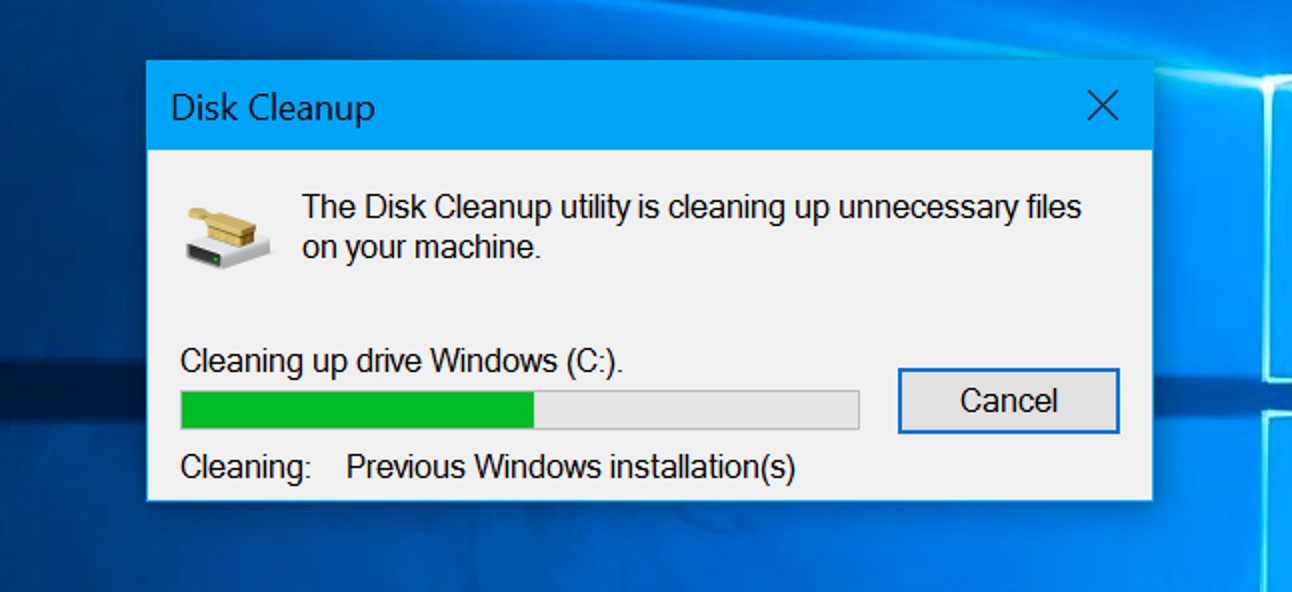Click the Windows logo pane on desktop wallpaper
The height and width of the screenshot is (592, 1292).
(1279, 230)
